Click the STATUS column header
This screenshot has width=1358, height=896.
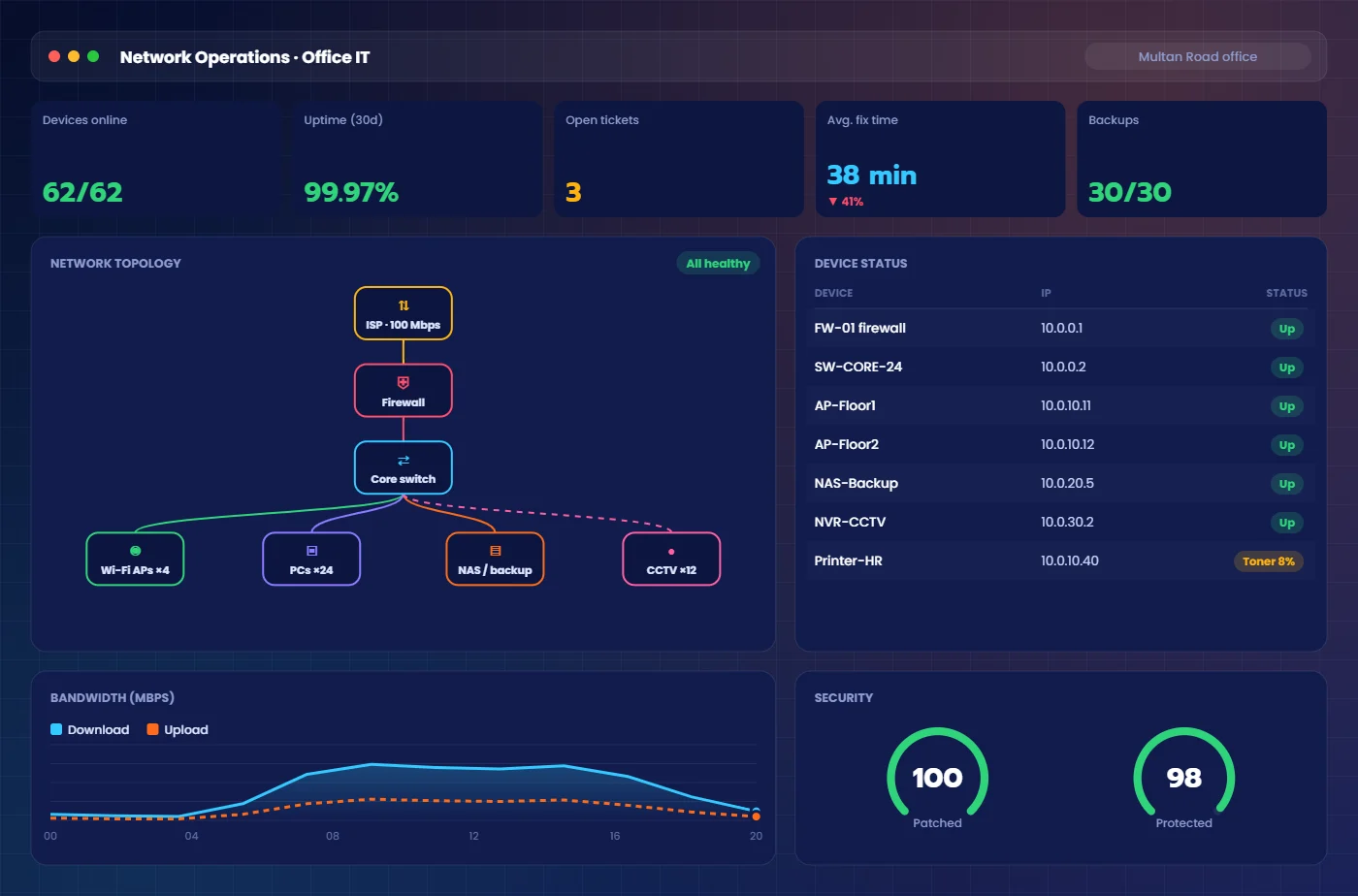[x=1286, y=293]
